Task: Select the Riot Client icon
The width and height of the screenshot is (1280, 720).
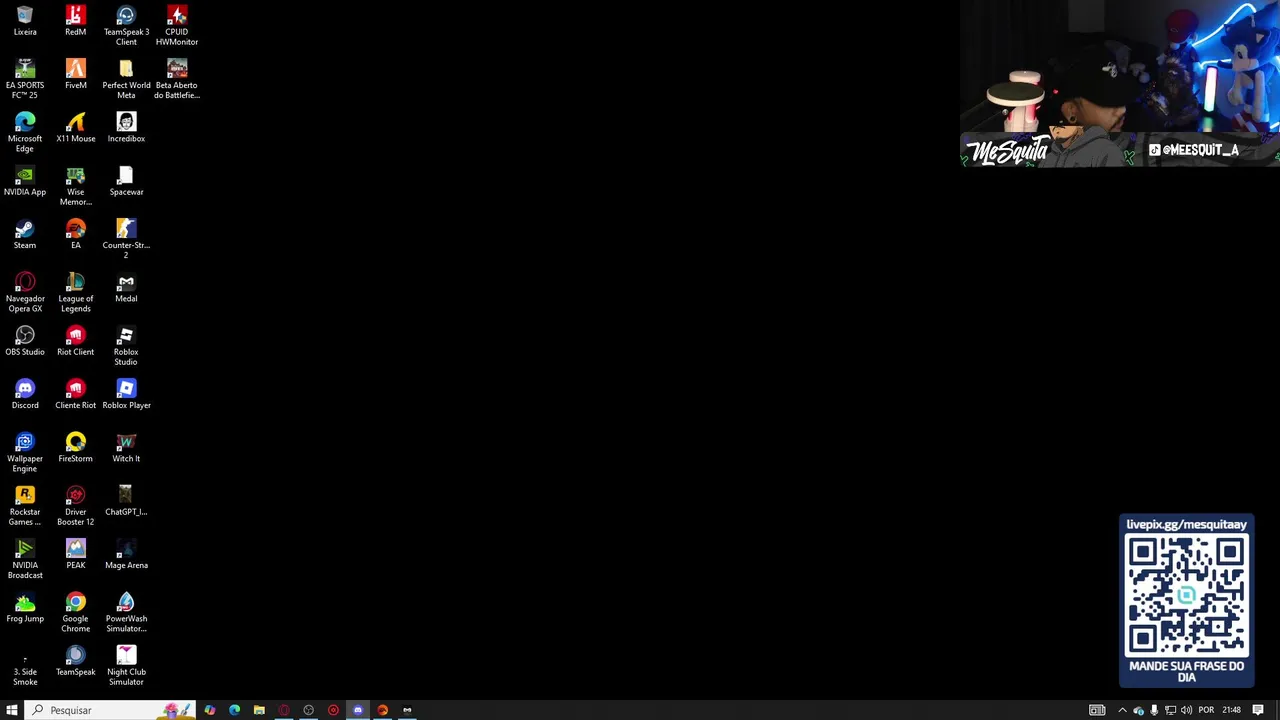Action: coord(75,340)
